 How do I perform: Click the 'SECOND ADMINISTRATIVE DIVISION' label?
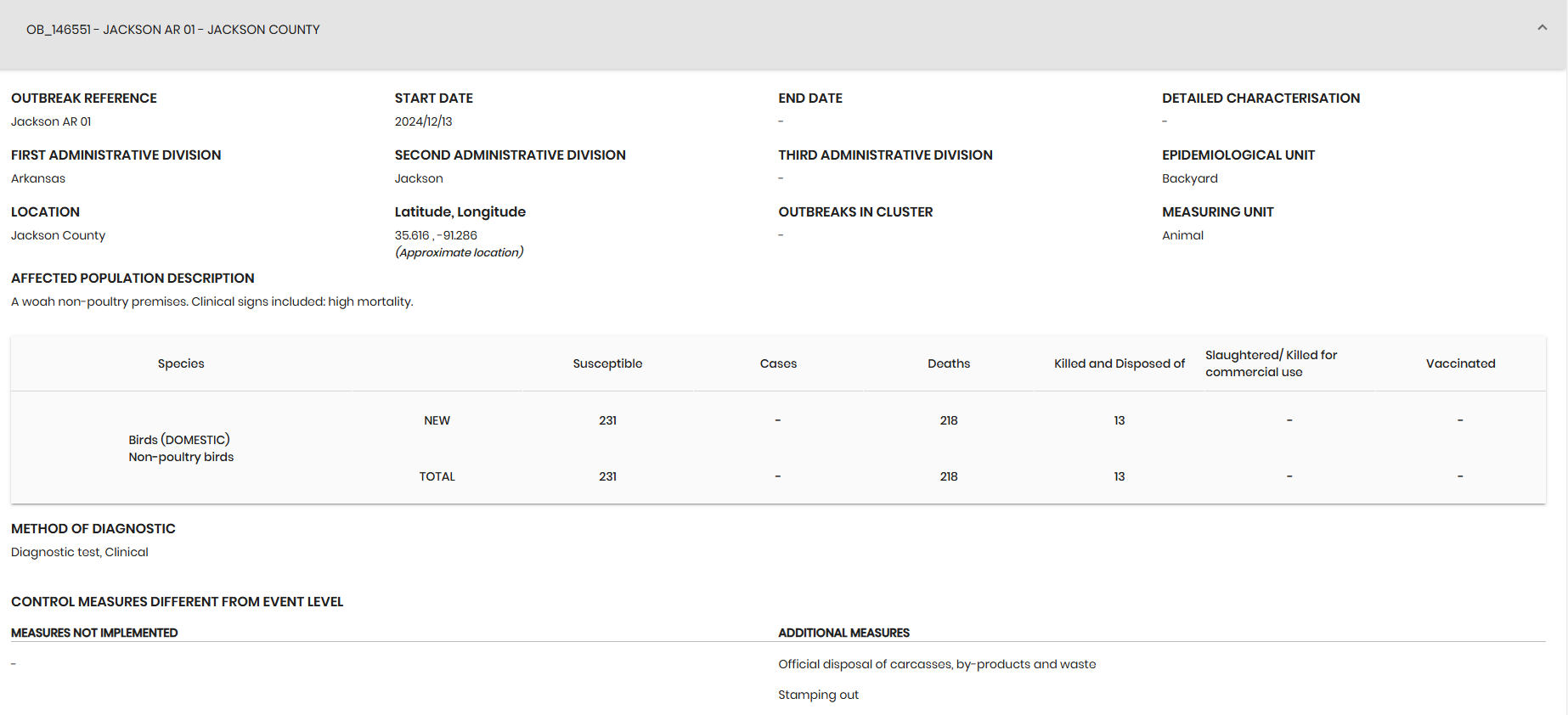(x=510, y=155)
